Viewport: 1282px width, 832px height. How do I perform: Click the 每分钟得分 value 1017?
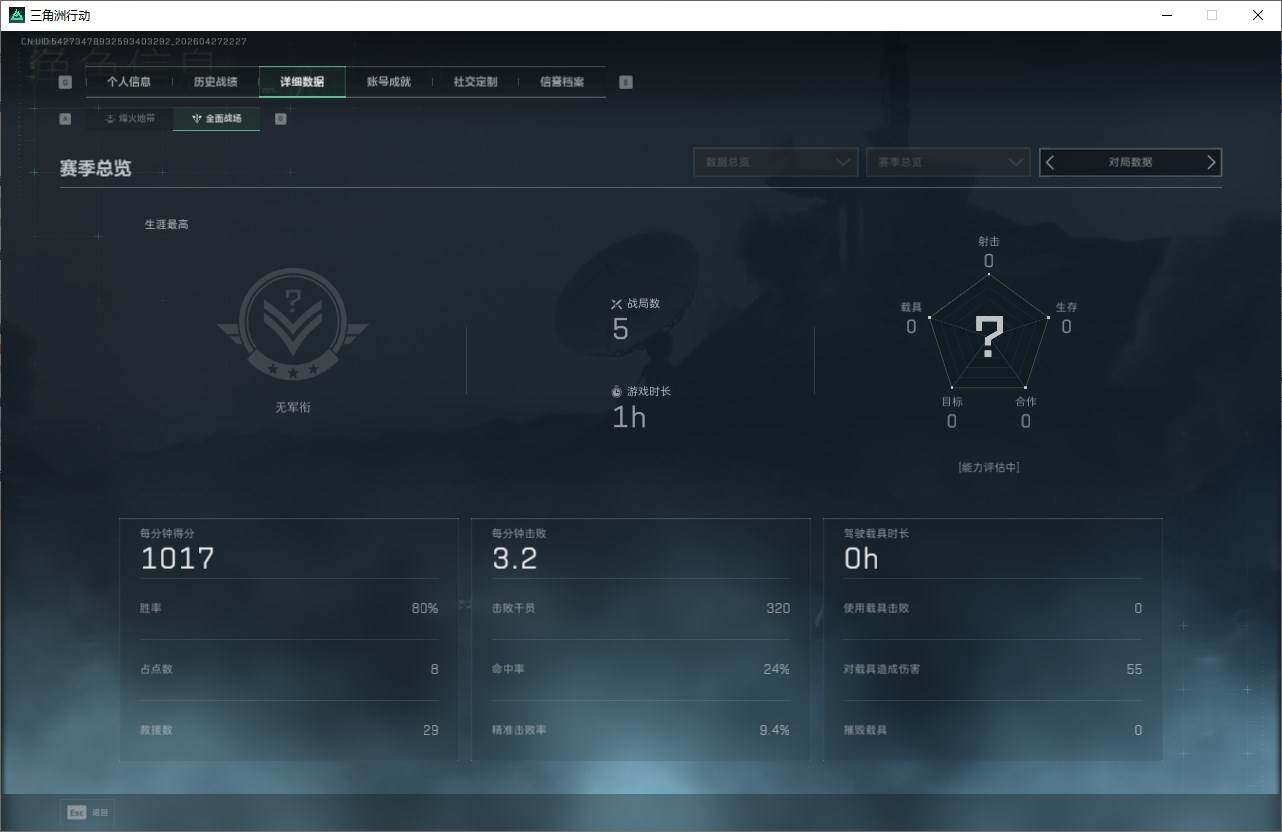tap(178, 559)
